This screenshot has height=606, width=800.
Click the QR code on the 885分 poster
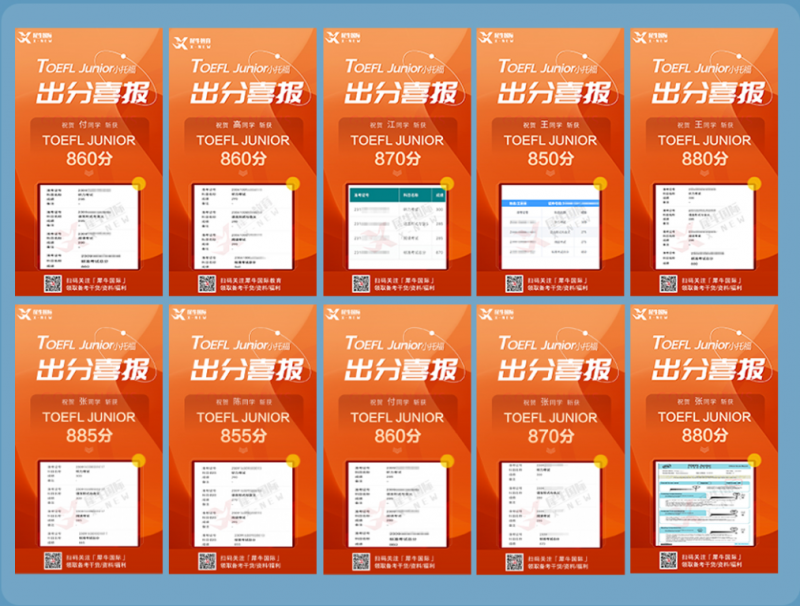click(x=53, y=561)
